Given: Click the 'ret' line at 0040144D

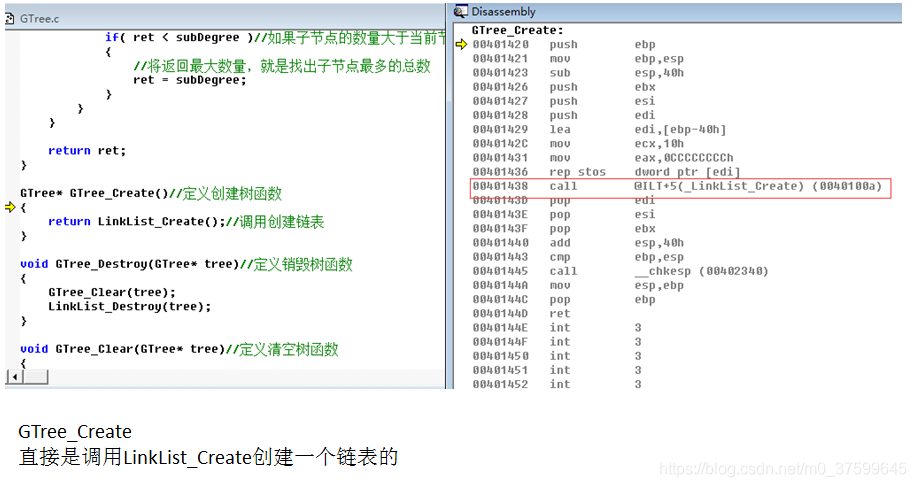Looking at the screenshot, I should (522, 314).
